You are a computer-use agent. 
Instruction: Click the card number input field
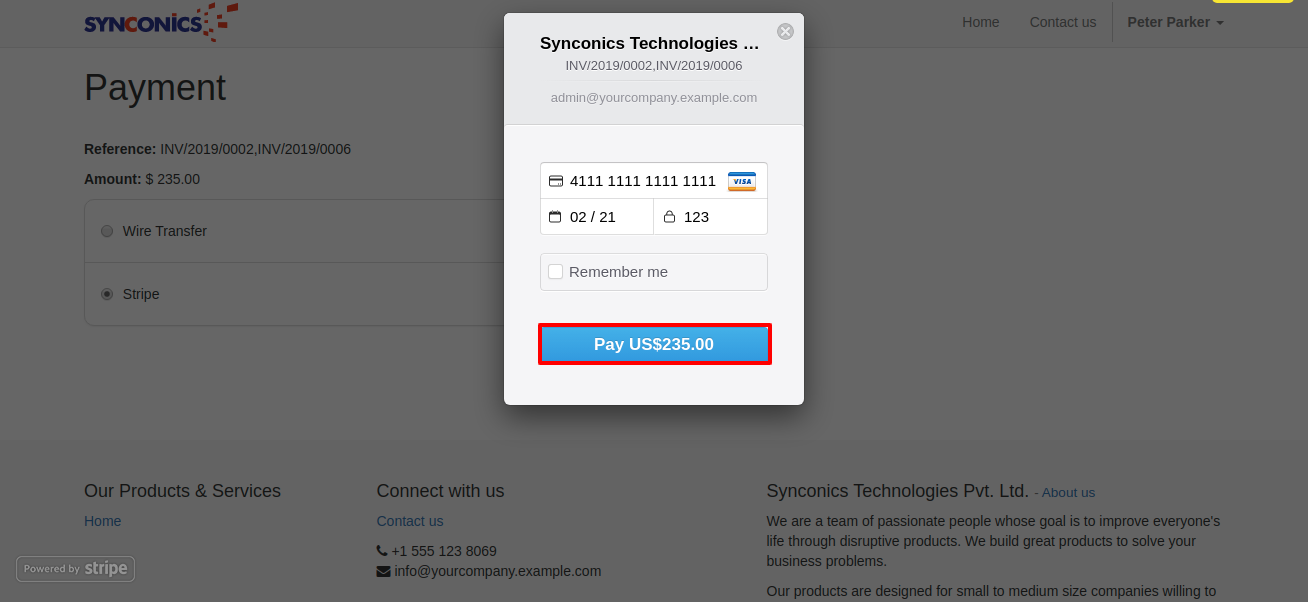coord(642,181)
